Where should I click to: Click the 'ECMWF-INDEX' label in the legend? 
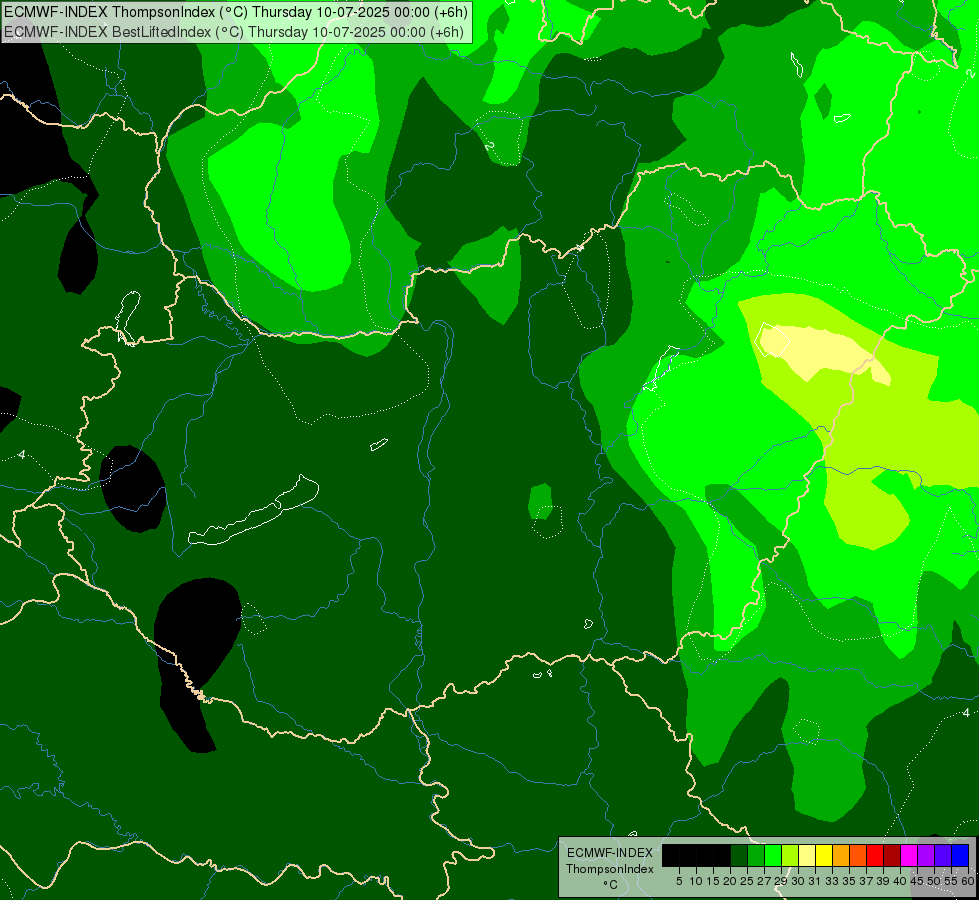(x=610, y=853)
